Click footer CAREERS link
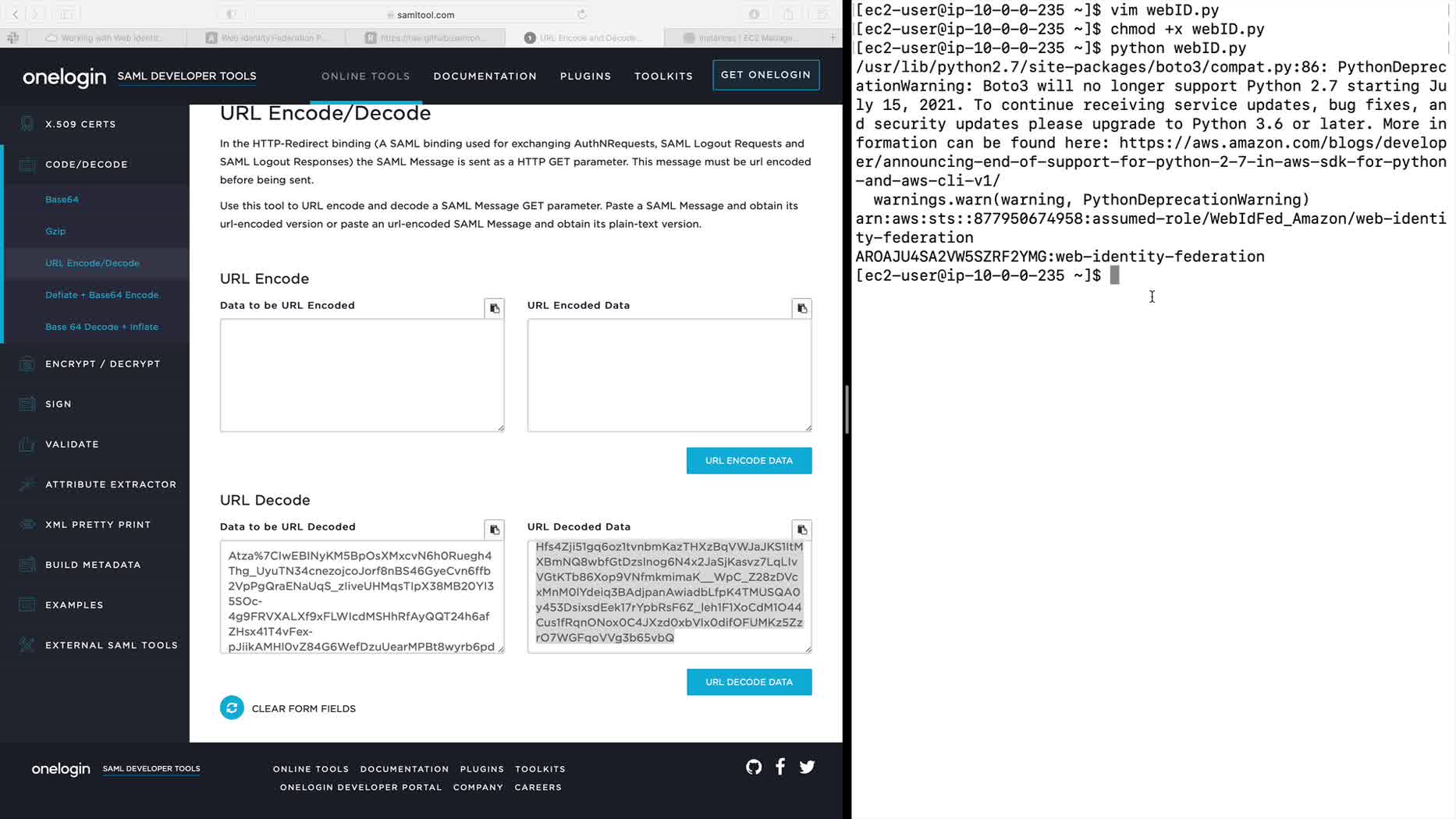1456x819 pixels. coord(538,787)
